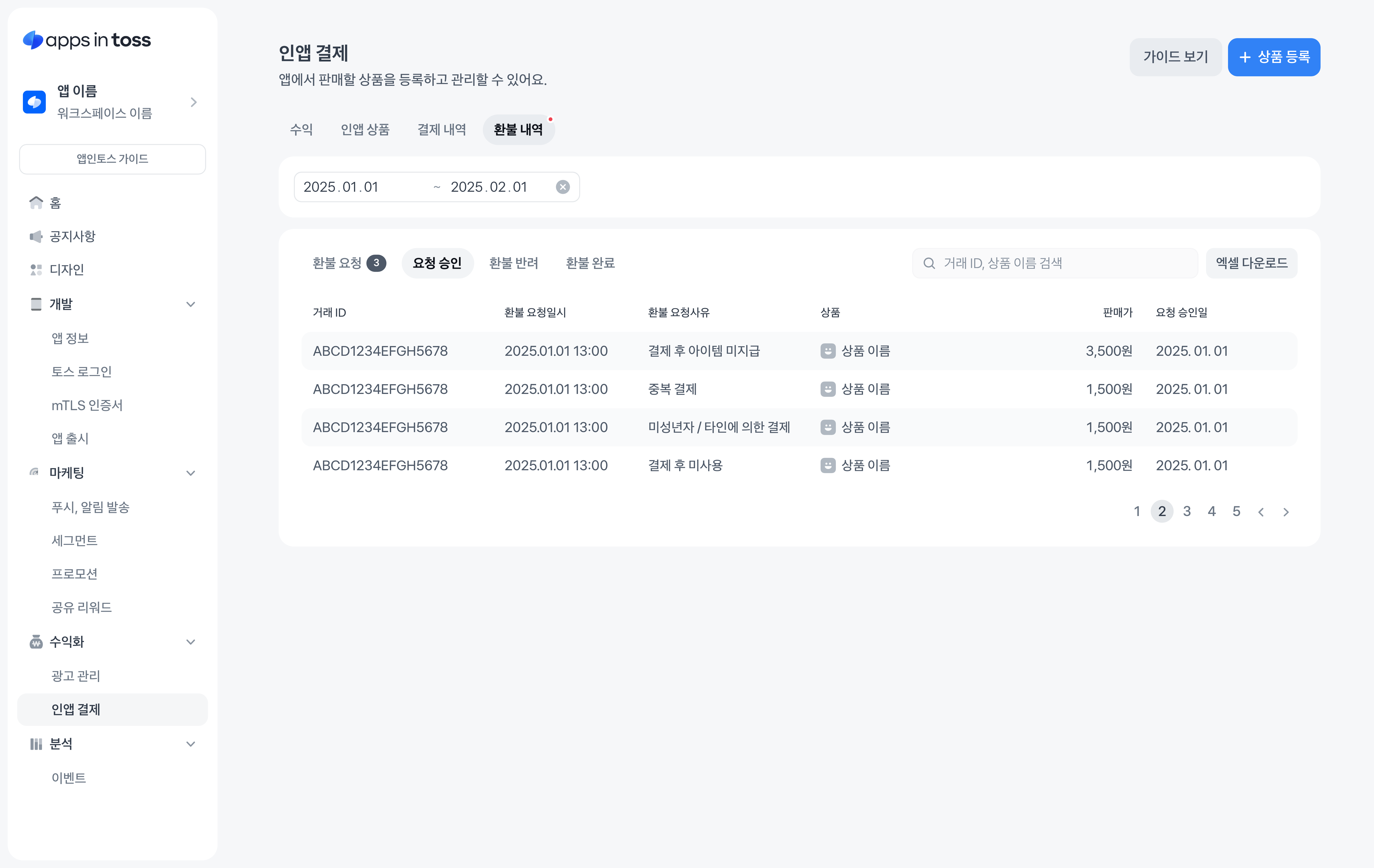Image resolution: width=1374 pixels, height=868 pixels.
Task: Open 공유 리워드 in the sidebar
Action: pos(82,607)
